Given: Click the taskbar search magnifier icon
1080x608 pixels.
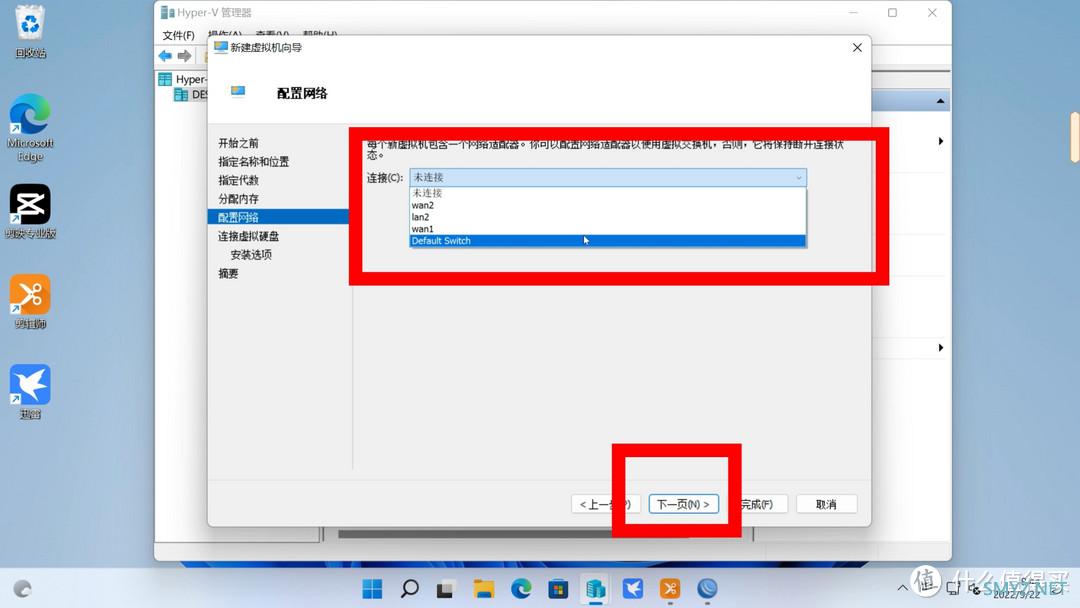Looking at the screenshot, I should 409,588.
